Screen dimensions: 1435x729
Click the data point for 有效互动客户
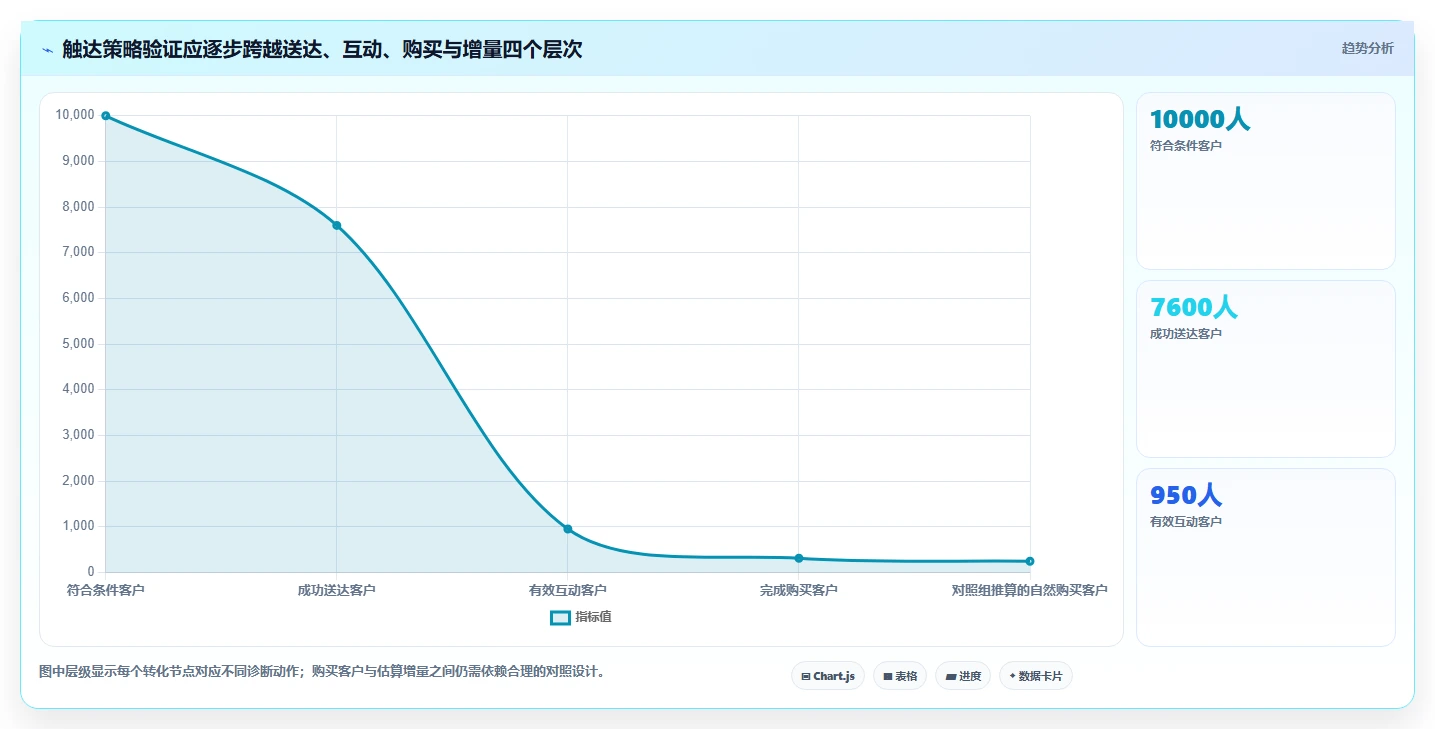pos(567,529)
